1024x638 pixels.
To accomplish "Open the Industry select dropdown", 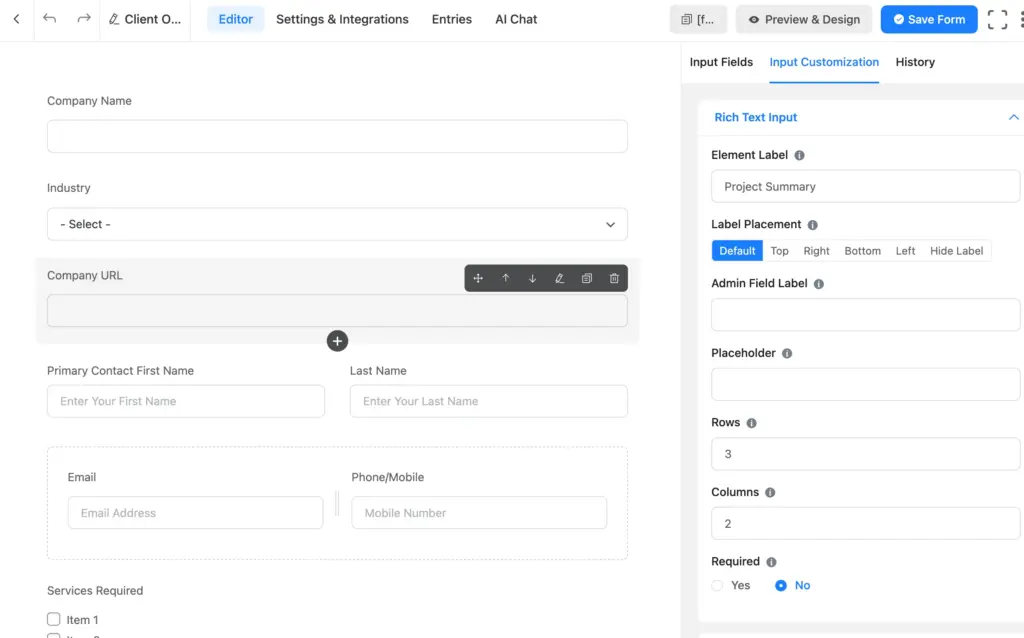I will click(337, 224).
